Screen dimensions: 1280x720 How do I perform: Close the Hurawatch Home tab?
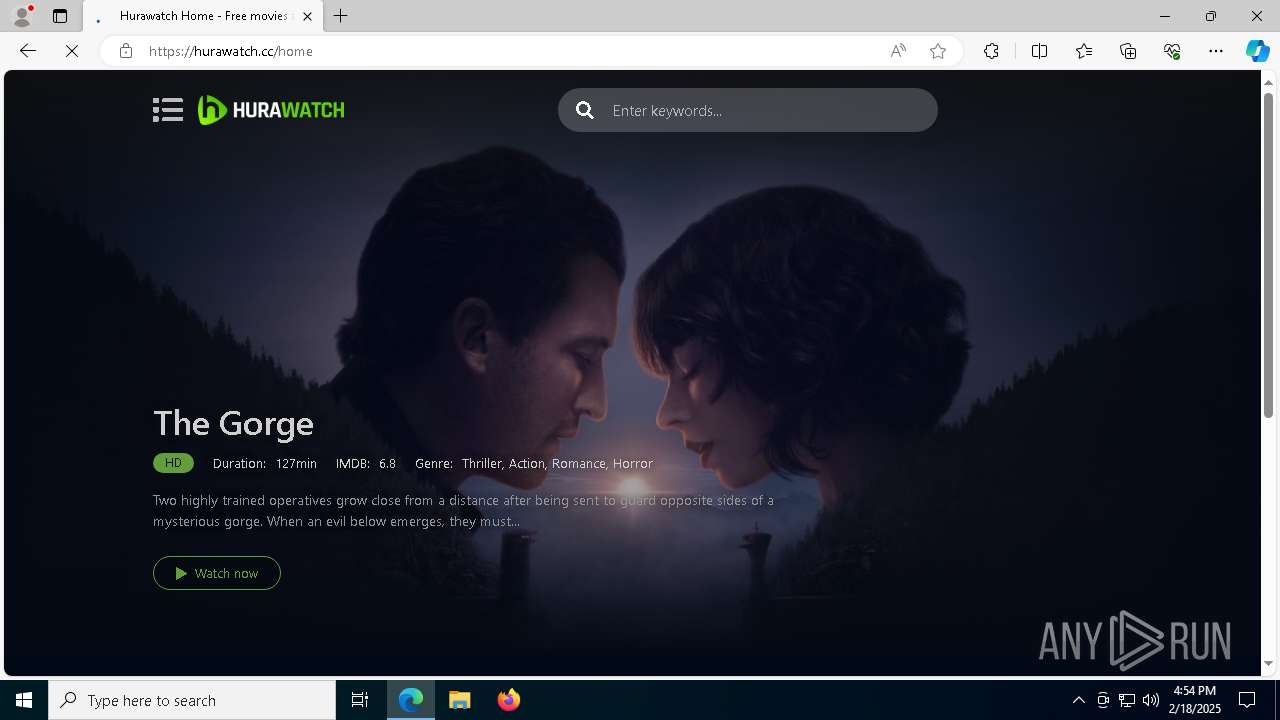(x=307, y=16)
